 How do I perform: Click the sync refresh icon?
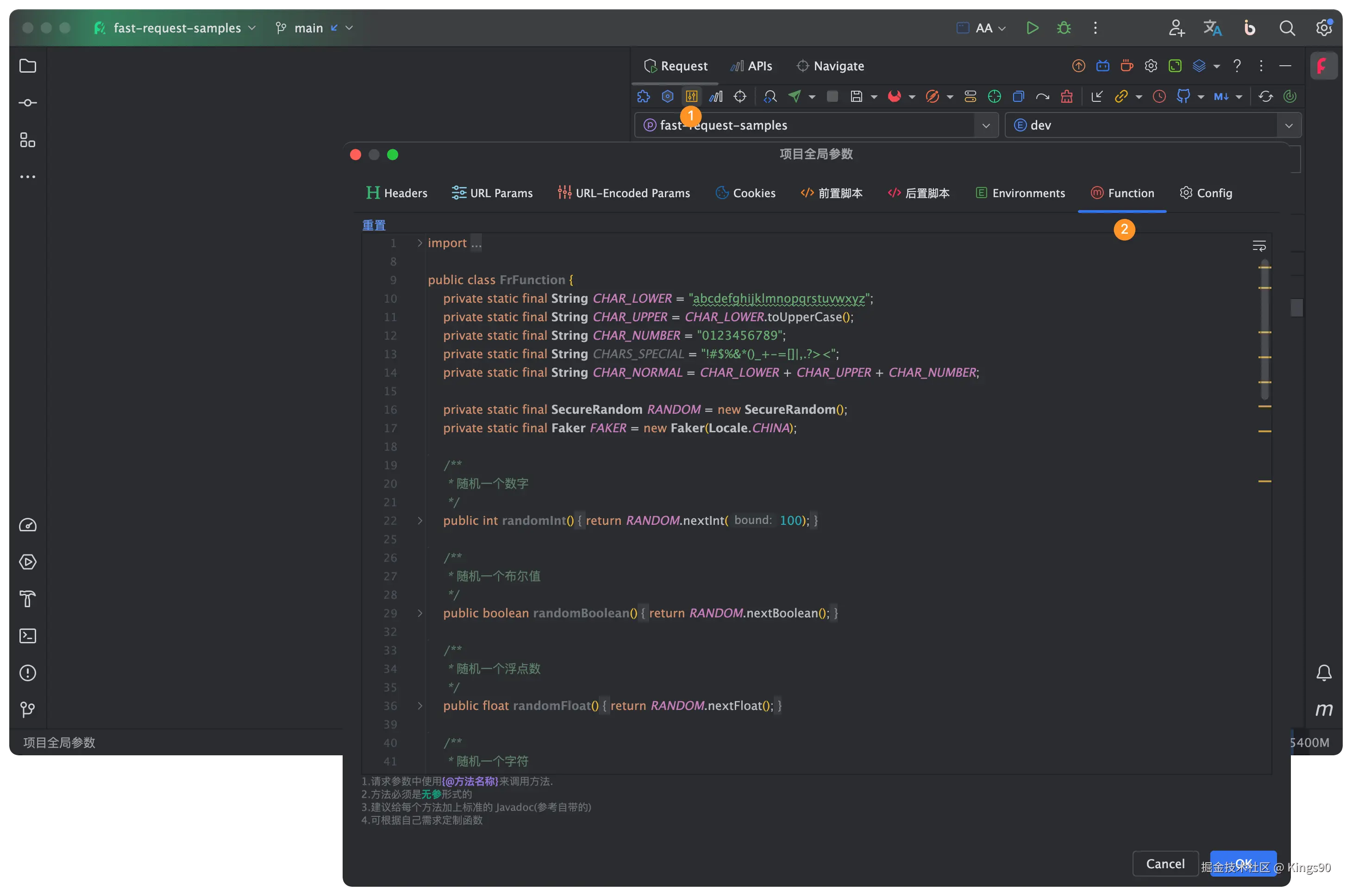tap(1266, 96)
